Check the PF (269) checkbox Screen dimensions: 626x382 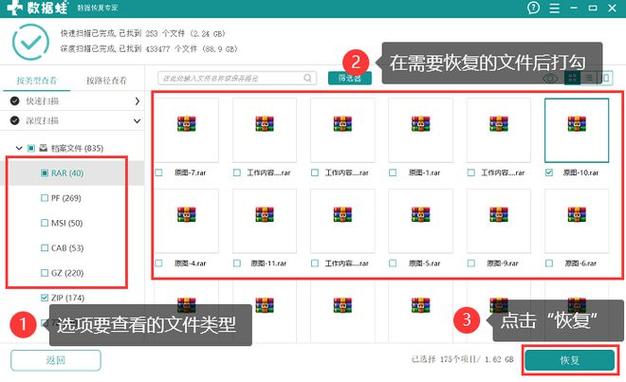point(44,198)
